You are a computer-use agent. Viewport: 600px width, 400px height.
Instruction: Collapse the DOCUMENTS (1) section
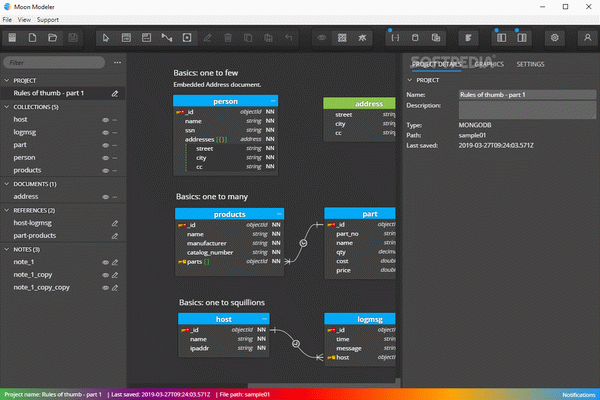pos(7,184)
